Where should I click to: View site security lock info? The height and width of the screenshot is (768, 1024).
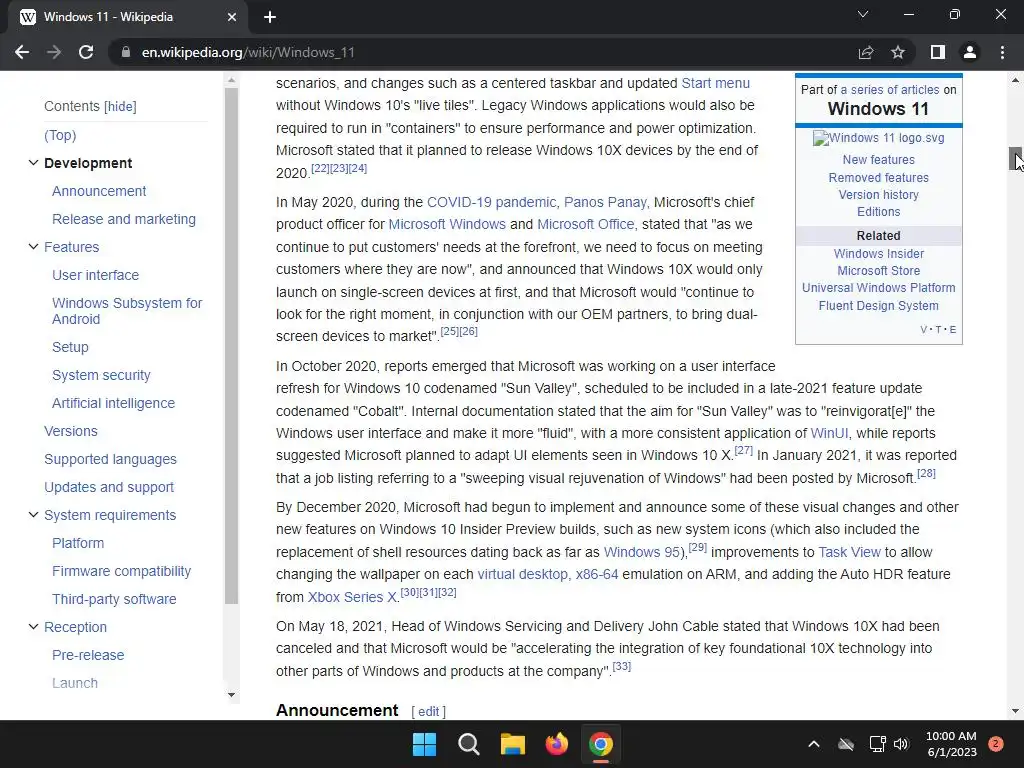(x=125, y=52)
